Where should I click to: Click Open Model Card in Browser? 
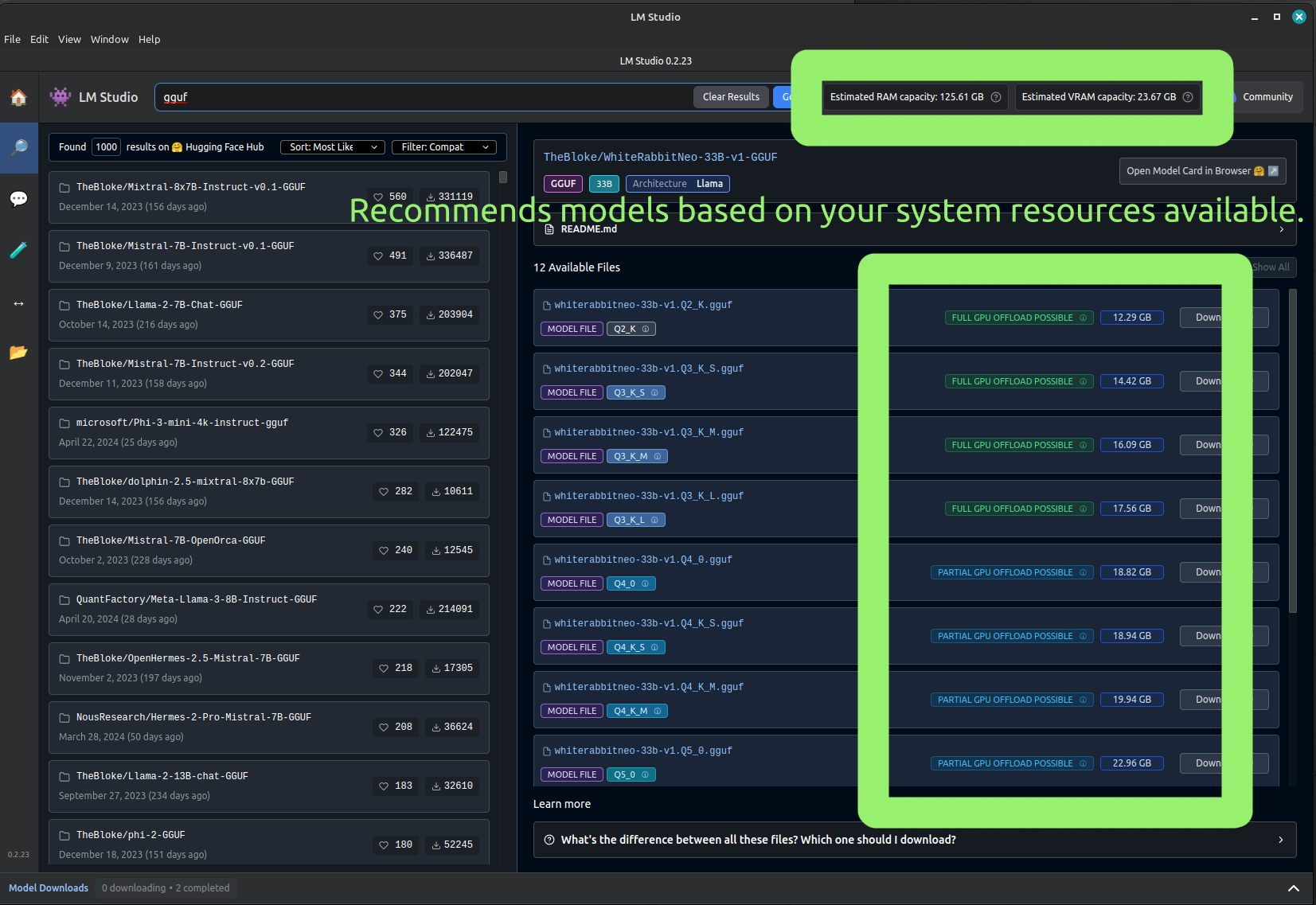click(1201, 171)
